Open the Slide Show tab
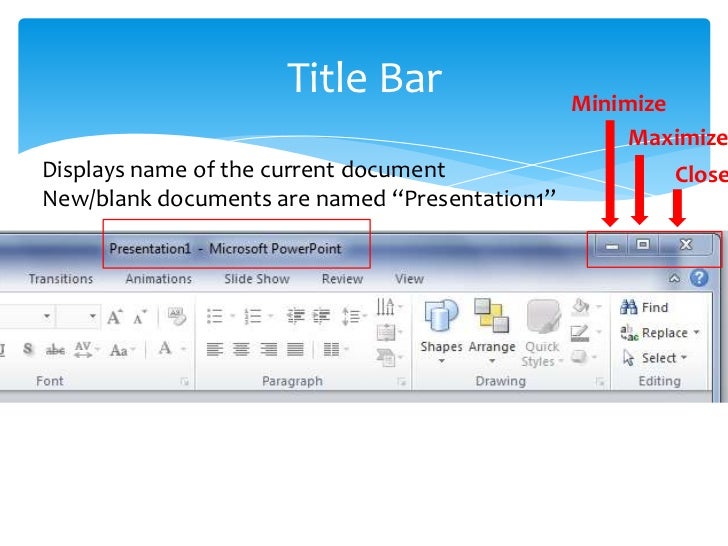The width and height of the screenshot is (728, 546). 257,279
